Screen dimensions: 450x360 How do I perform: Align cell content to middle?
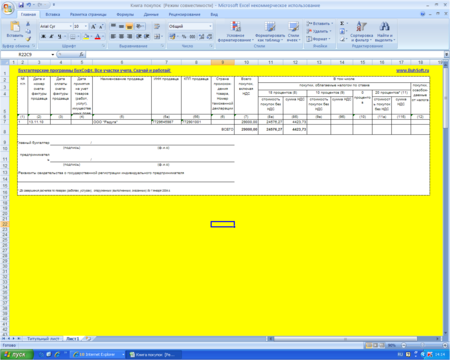click(121, 26)
